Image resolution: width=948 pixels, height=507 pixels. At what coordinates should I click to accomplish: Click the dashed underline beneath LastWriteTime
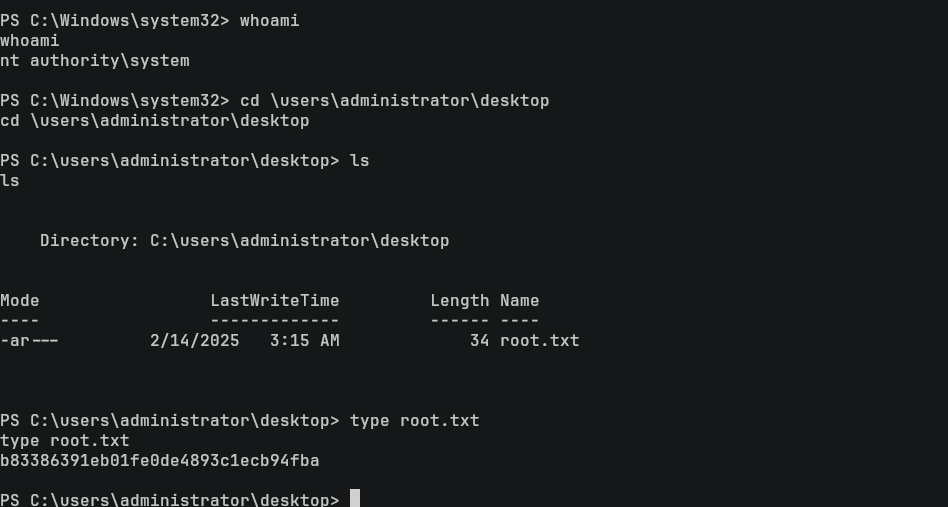click(x=274, y=321)
